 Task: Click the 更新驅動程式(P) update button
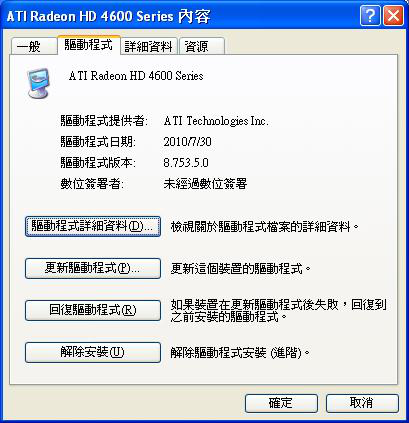[x=93, y=268]
